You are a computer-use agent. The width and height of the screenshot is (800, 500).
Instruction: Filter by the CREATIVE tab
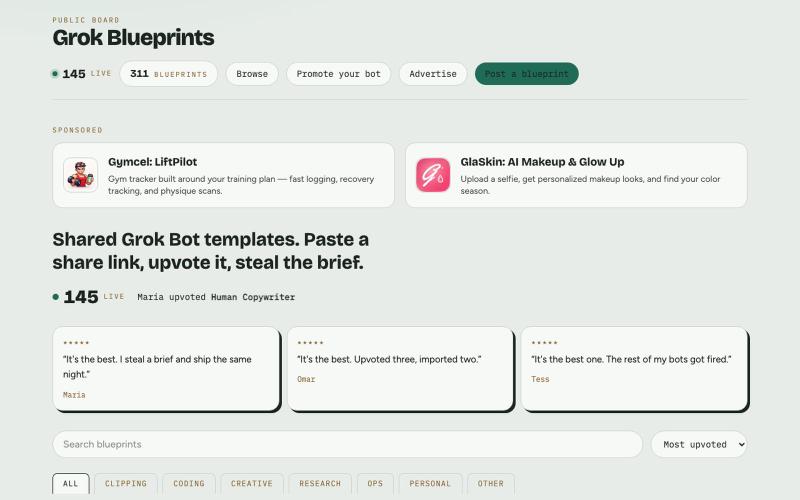(x=252, y=484)
